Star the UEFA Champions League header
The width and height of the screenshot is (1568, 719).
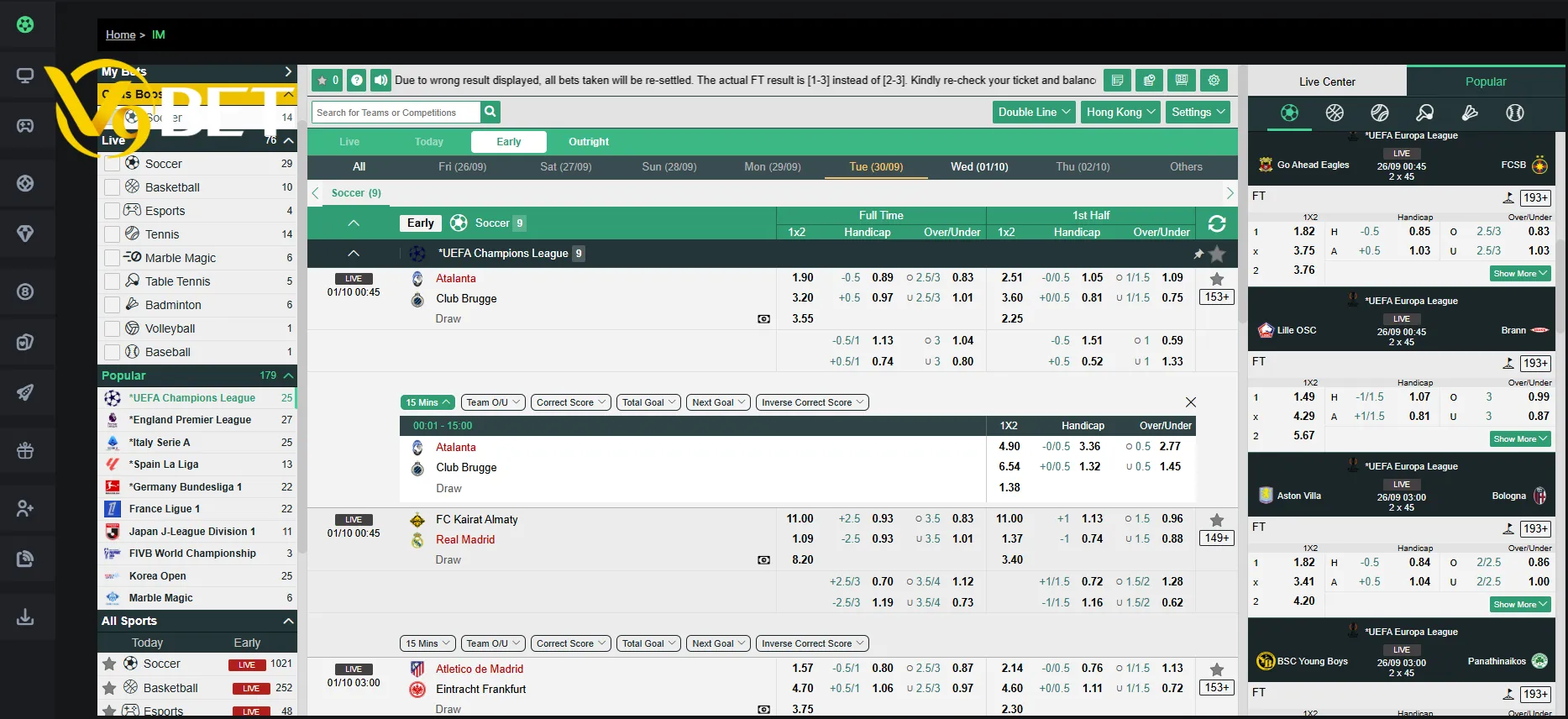coord(1217,253)
